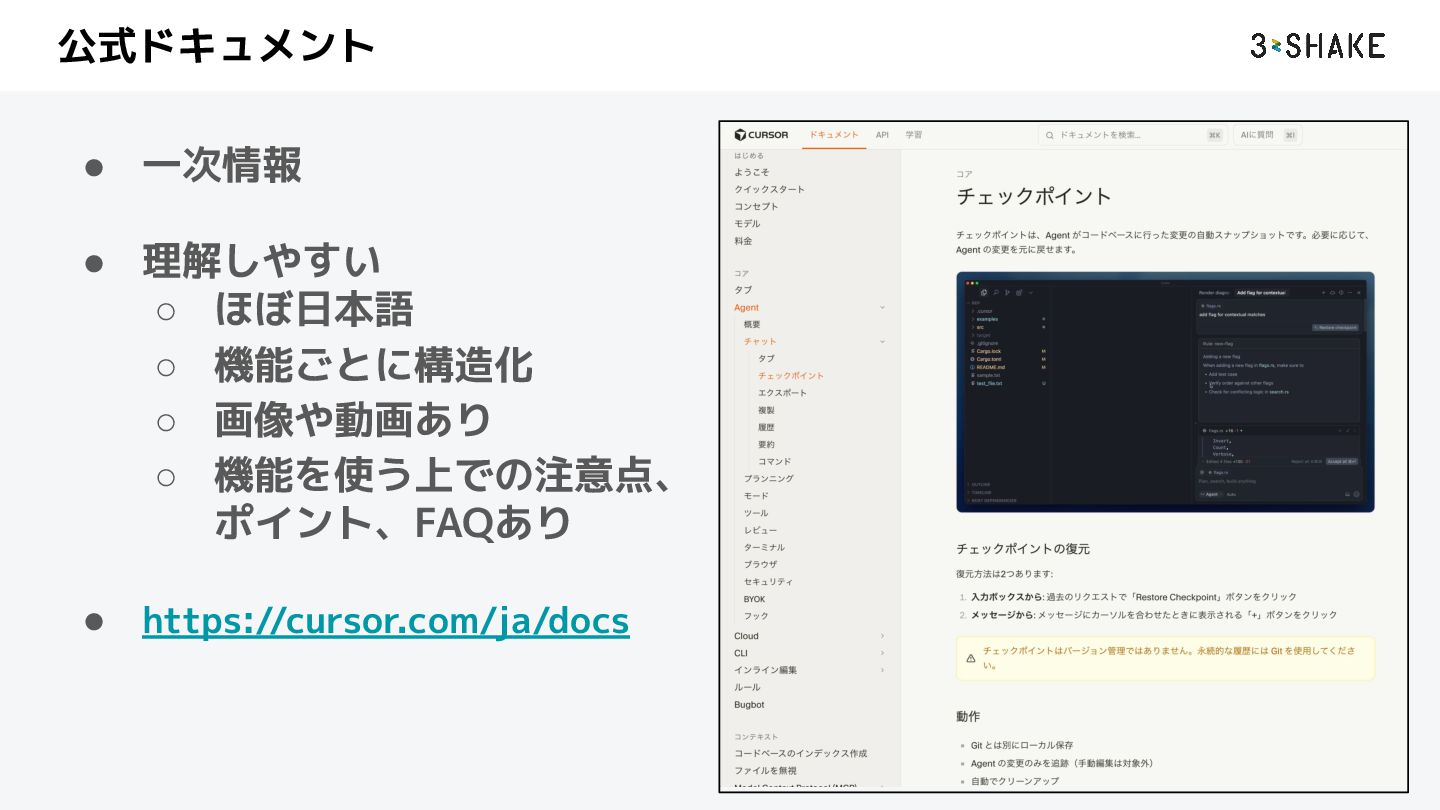Focus the ドキュメントを検索 search field
Screen dimensions: 1440x810
point(1132,135)
